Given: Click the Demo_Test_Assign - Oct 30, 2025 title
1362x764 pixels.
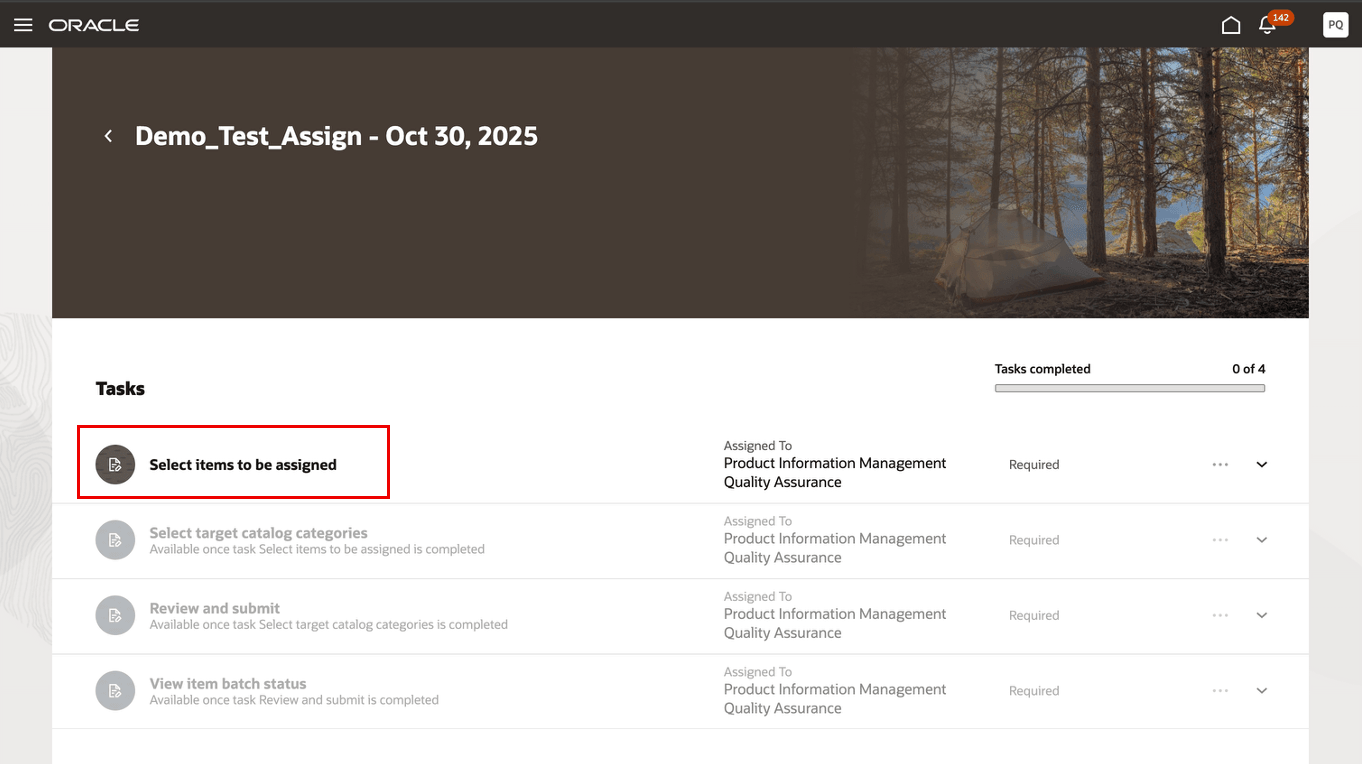Looking at the screenshot, I should point(336,136).
